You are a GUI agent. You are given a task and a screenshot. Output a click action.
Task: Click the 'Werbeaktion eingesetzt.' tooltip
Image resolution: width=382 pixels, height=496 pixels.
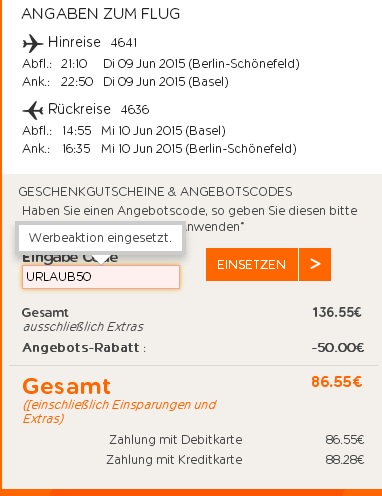coord(100,238)
